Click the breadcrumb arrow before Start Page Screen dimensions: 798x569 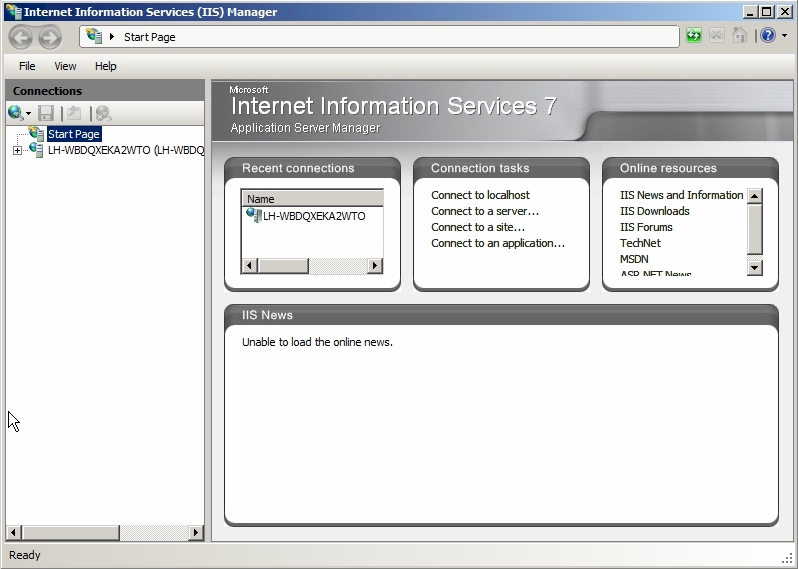(112, 37)
